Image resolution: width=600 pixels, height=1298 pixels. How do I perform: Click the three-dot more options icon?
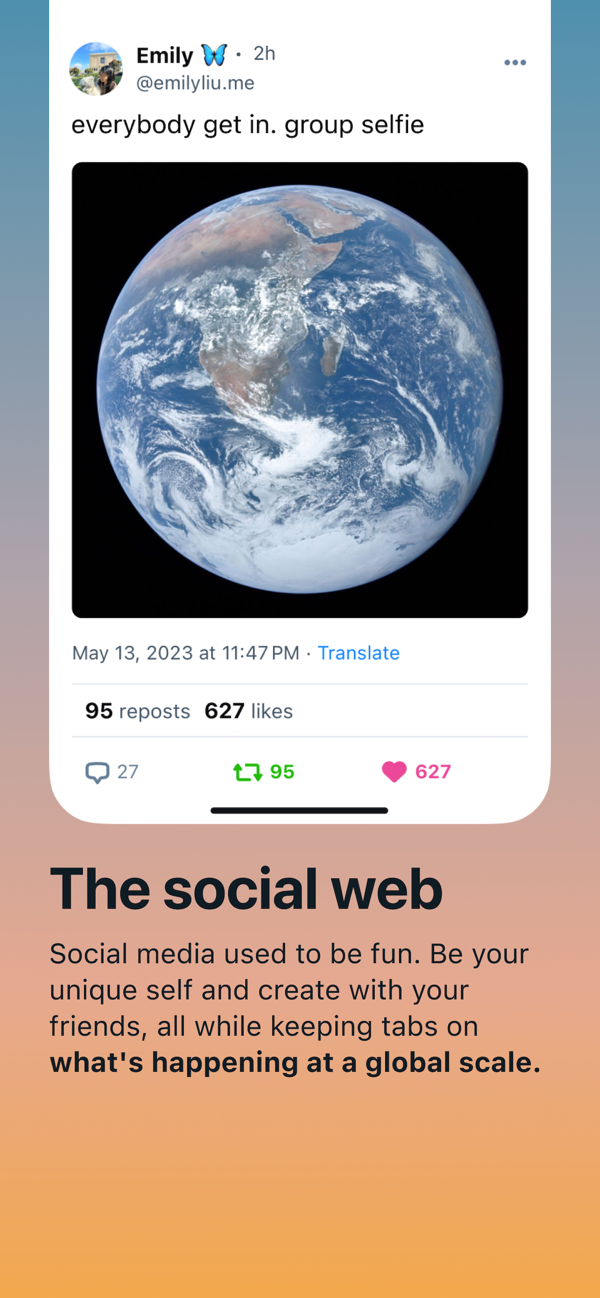515,63
